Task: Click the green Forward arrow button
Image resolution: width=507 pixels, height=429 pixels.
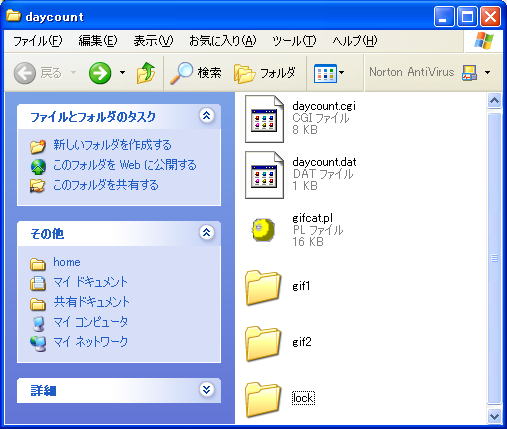Action: pyautogui.click(x=100, y=73)
